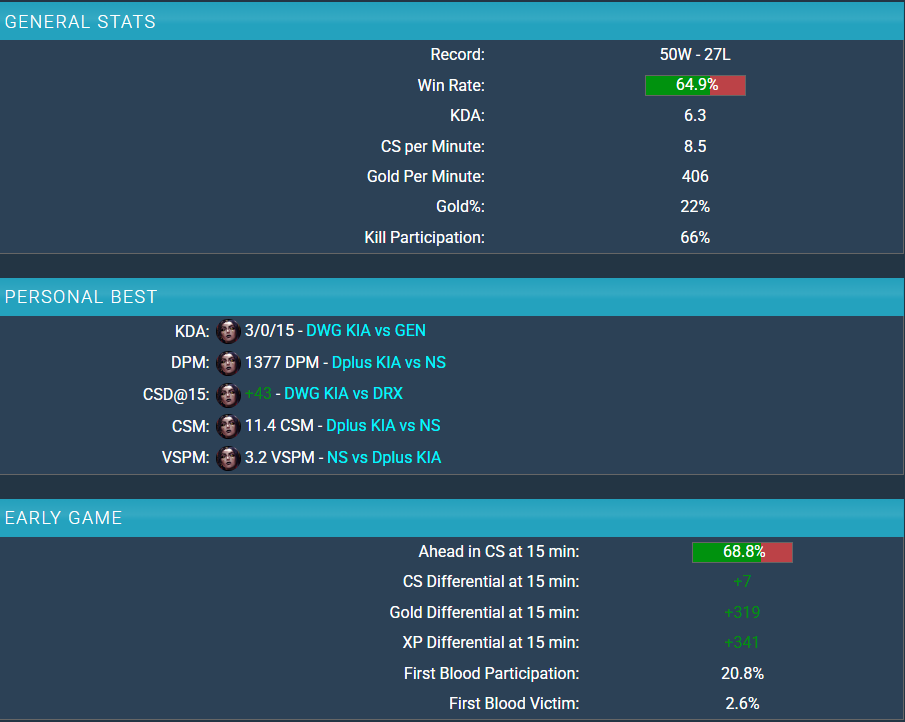The image size is (905, 722).
Task: Click the 50W - 27L record value
Action: pos(695,55)
